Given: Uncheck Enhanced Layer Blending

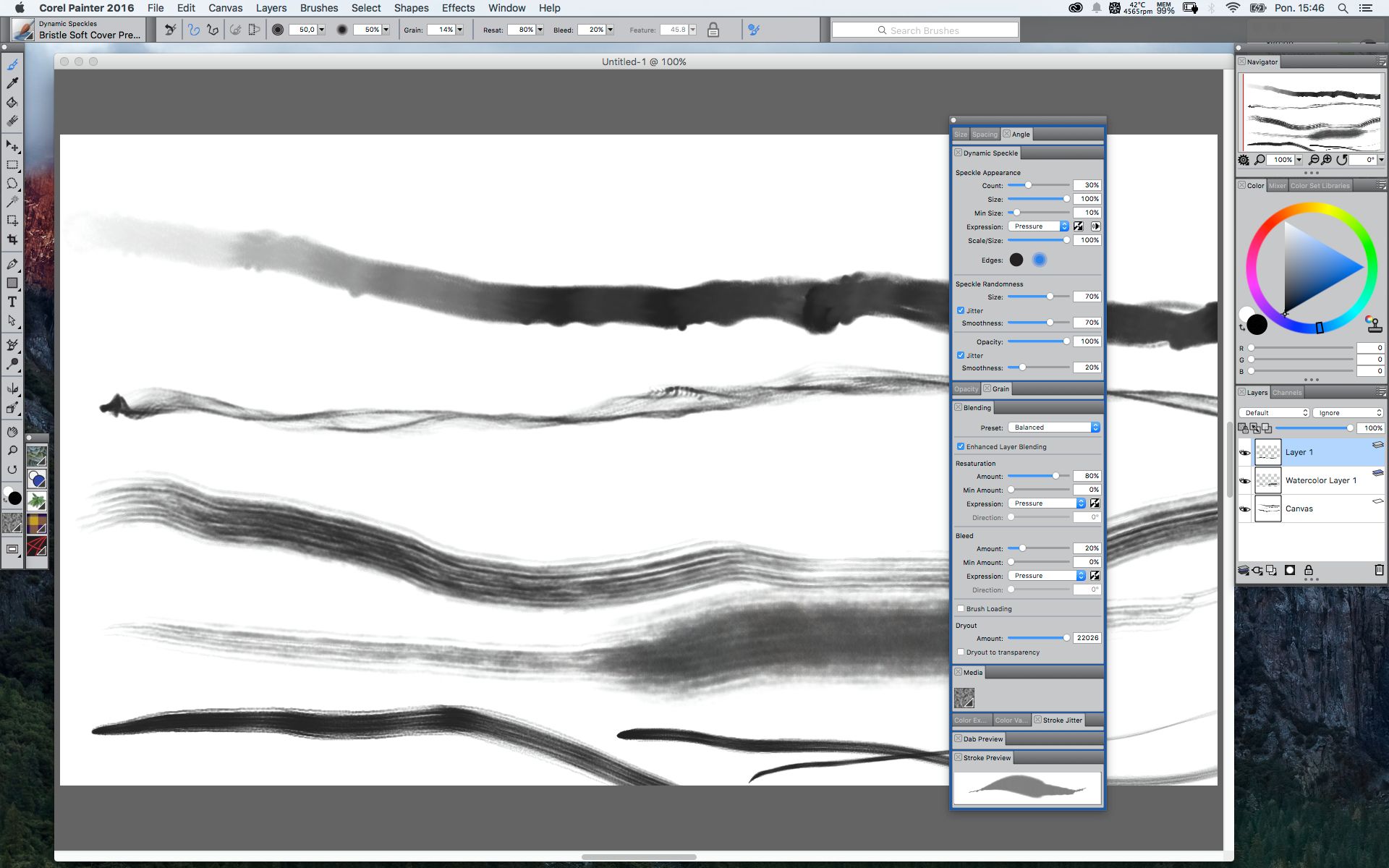Looking at the screenshot, I should (x=961, y=446).
